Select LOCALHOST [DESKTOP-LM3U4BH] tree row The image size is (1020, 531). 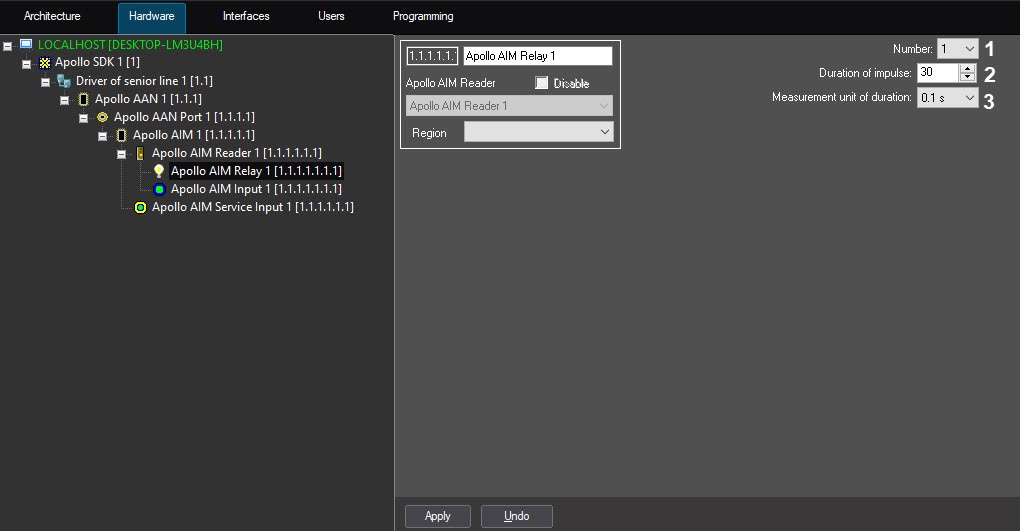coord(130,45)
